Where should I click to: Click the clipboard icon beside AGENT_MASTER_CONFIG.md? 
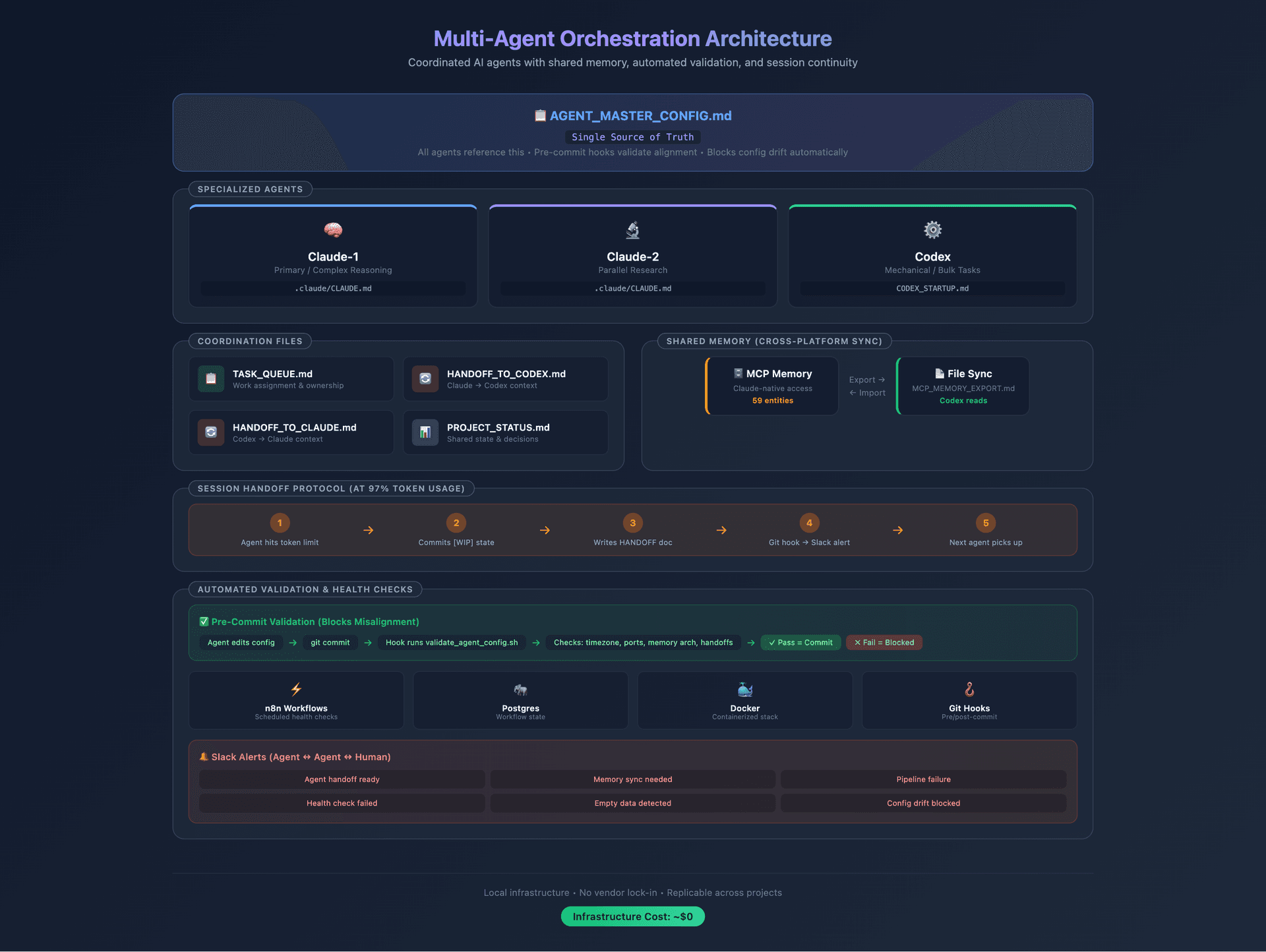click(540, 116)
